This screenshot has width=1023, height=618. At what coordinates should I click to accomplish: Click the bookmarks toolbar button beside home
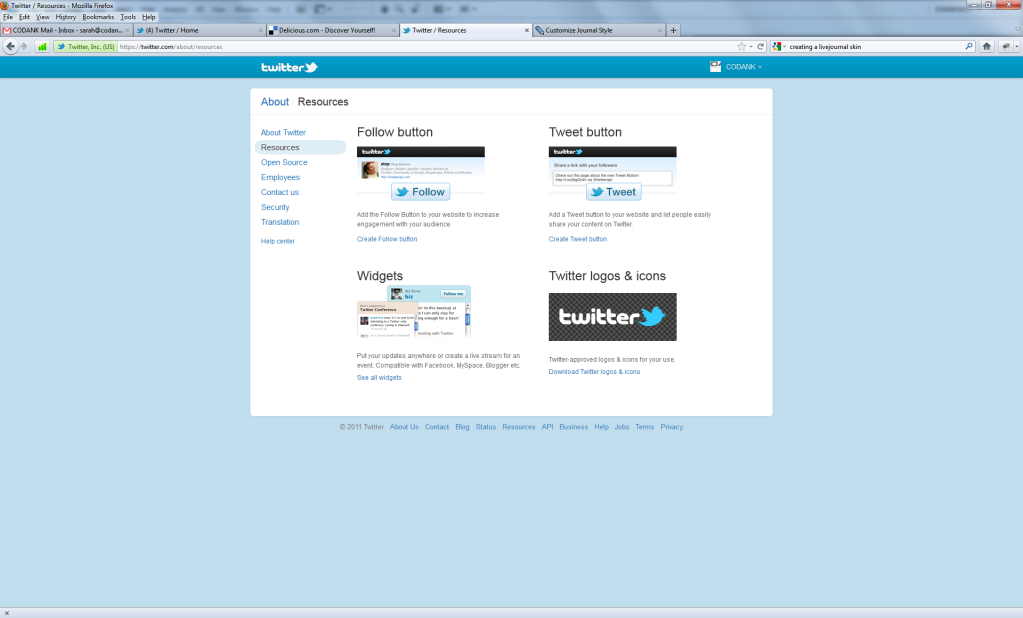coord(1005,46)
